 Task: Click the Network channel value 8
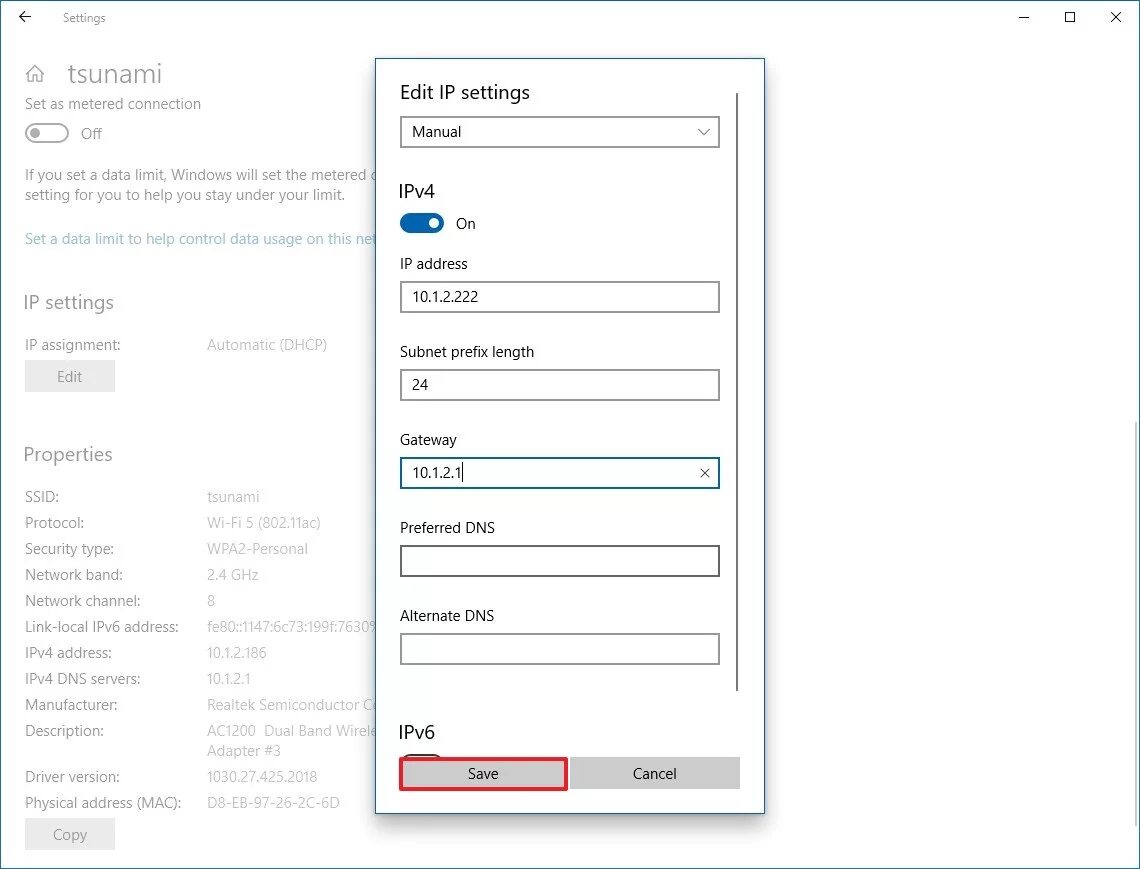coord(211,601)
